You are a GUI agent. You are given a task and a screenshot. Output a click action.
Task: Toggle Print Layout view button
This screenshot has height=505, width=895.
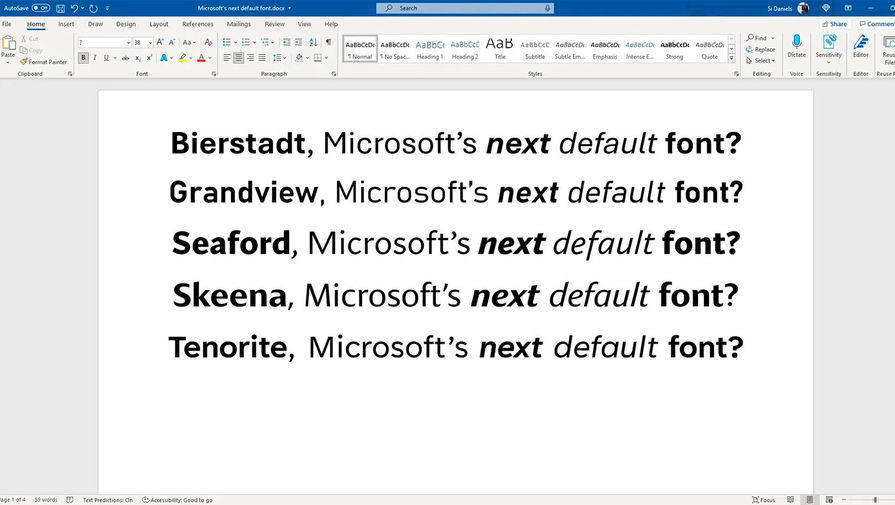tap(809, 500)
